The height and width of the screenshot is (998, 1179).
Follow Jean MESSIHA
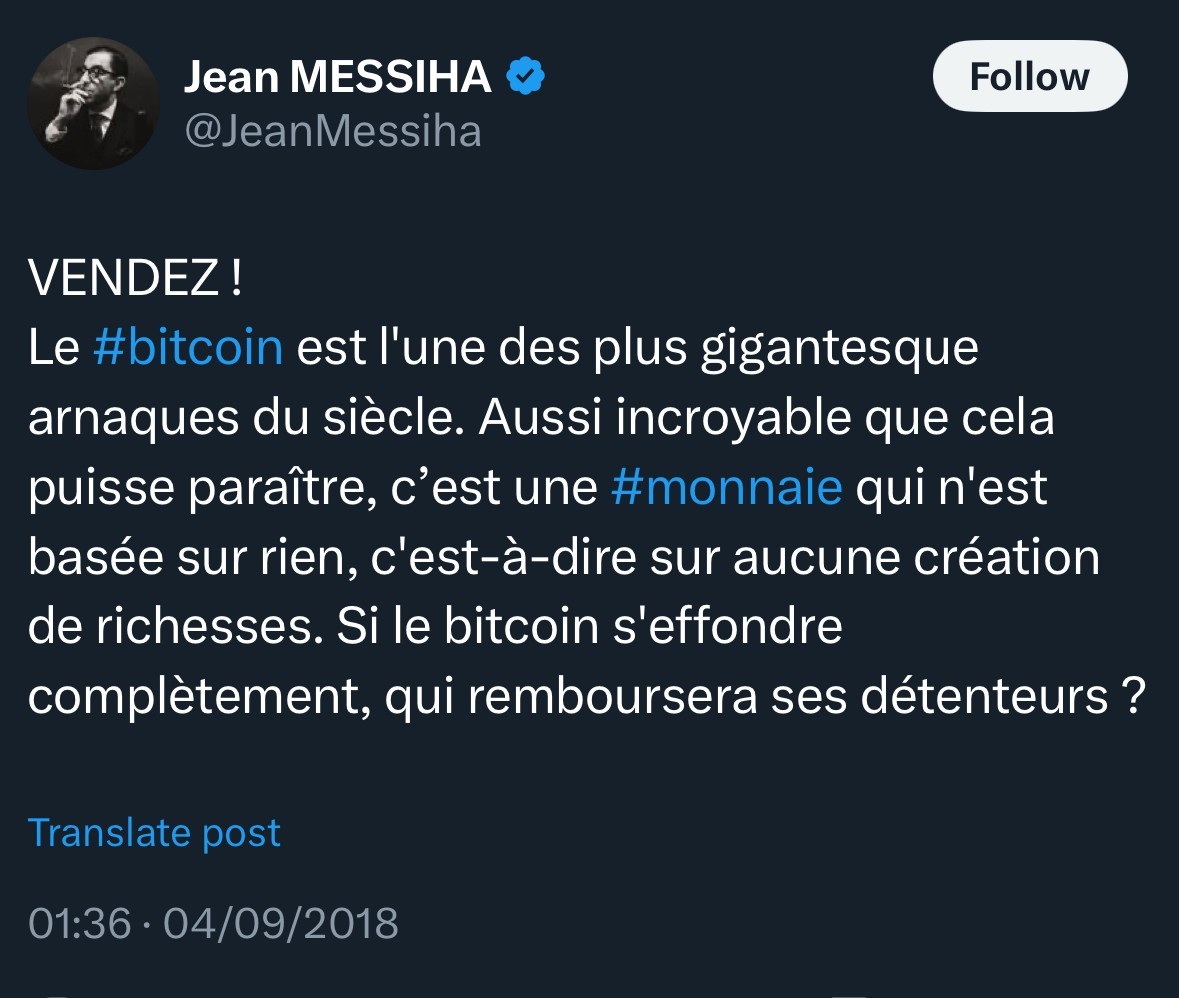tap(1029, 76)
